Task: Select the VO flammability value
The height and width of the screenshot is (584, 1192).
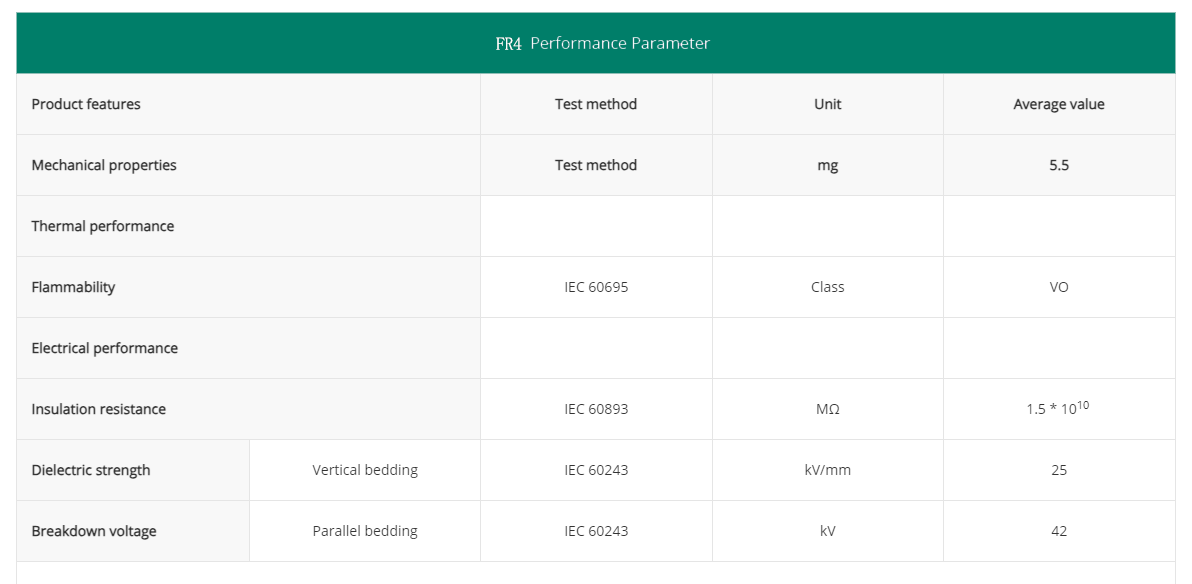Action: (1058, 287)
